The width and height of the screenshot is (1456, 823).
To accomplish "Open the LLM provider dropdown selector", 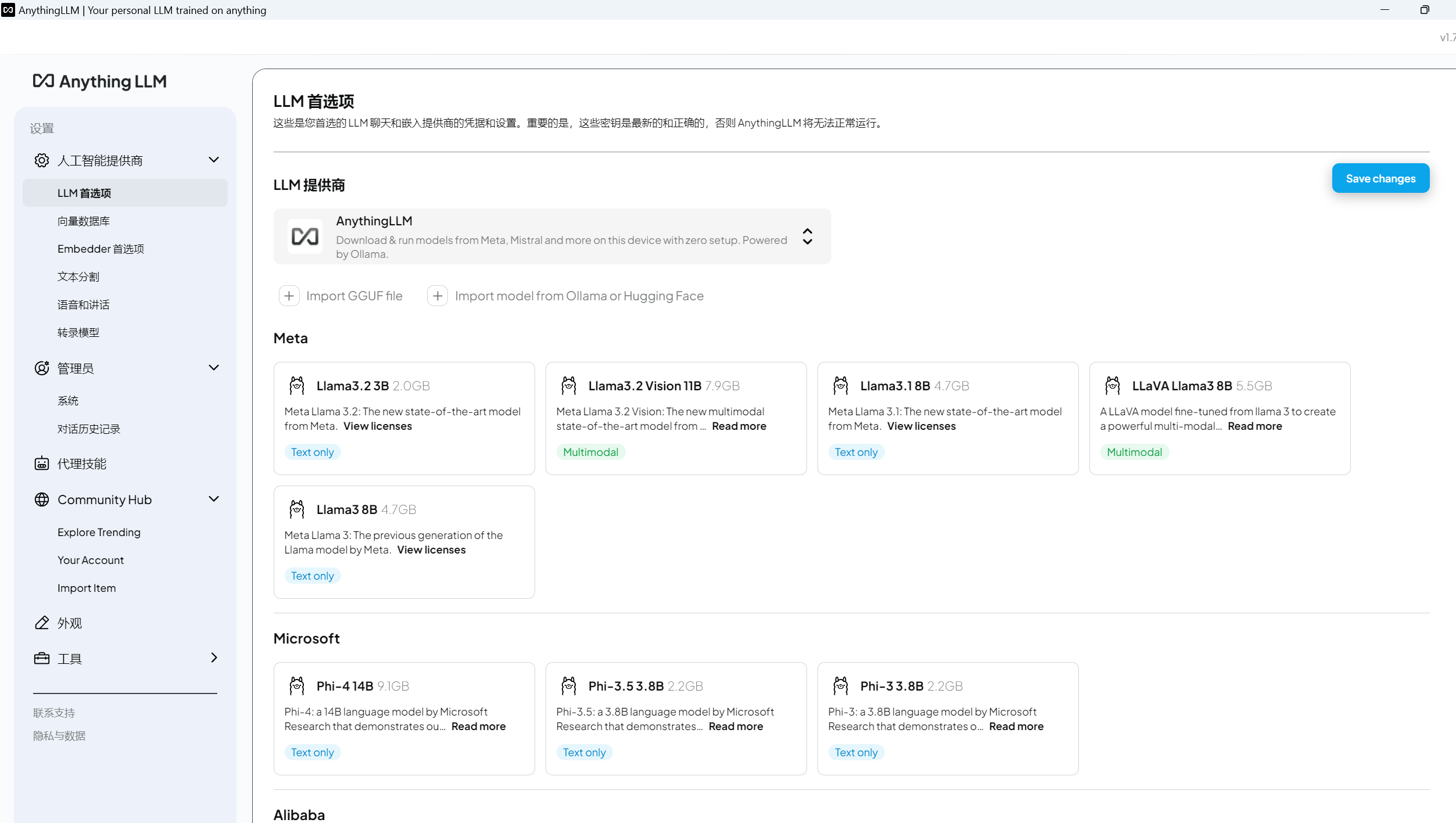I will coord(552,236).
